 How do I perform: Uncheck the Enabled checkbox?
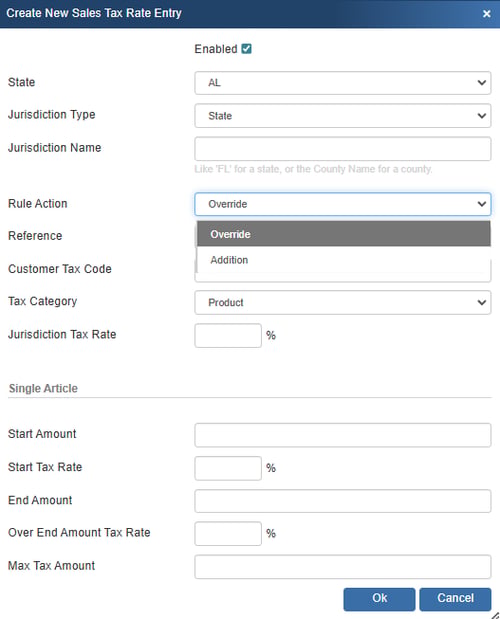coord(247,49)
